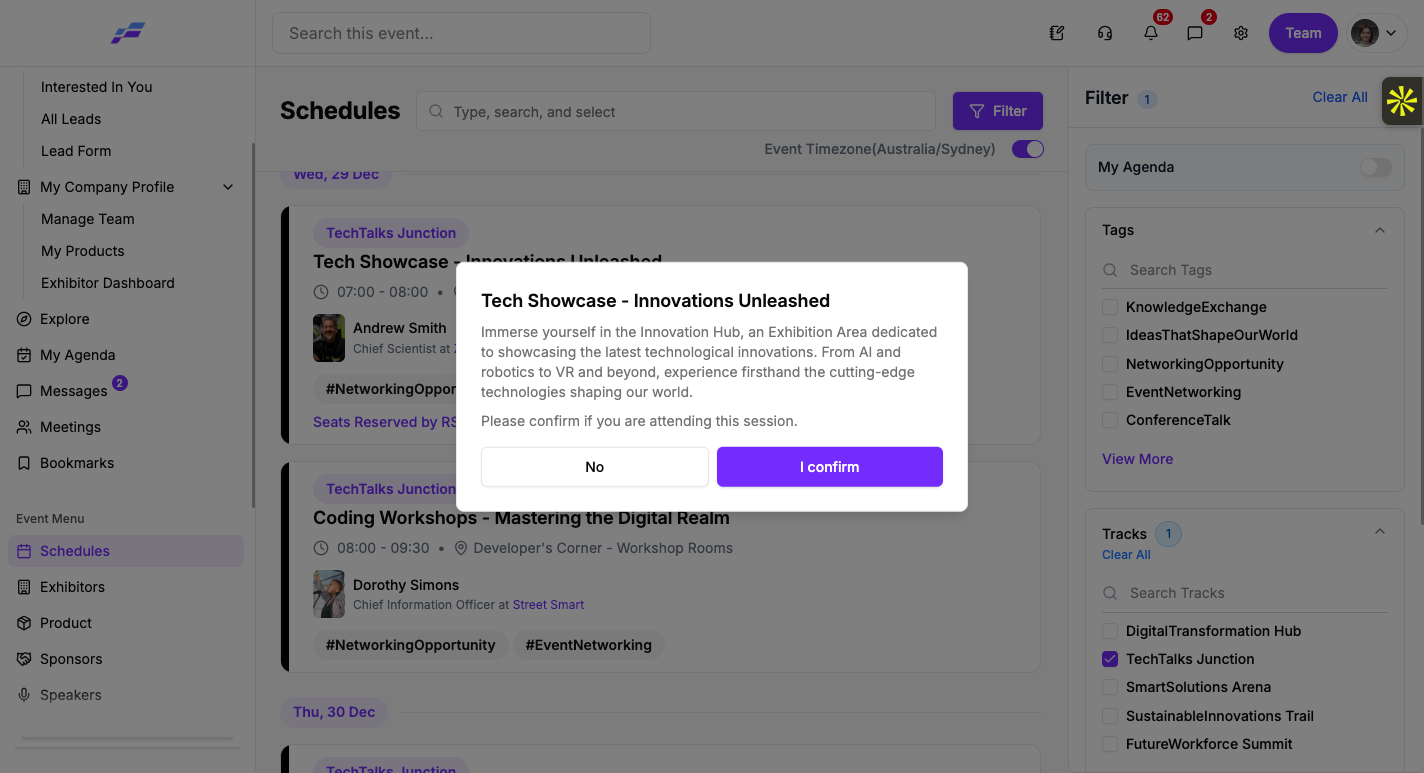This screenshot has width=1424, height=773.
Task: Open Manage Team in sidebar
Action: pos(88,219)
